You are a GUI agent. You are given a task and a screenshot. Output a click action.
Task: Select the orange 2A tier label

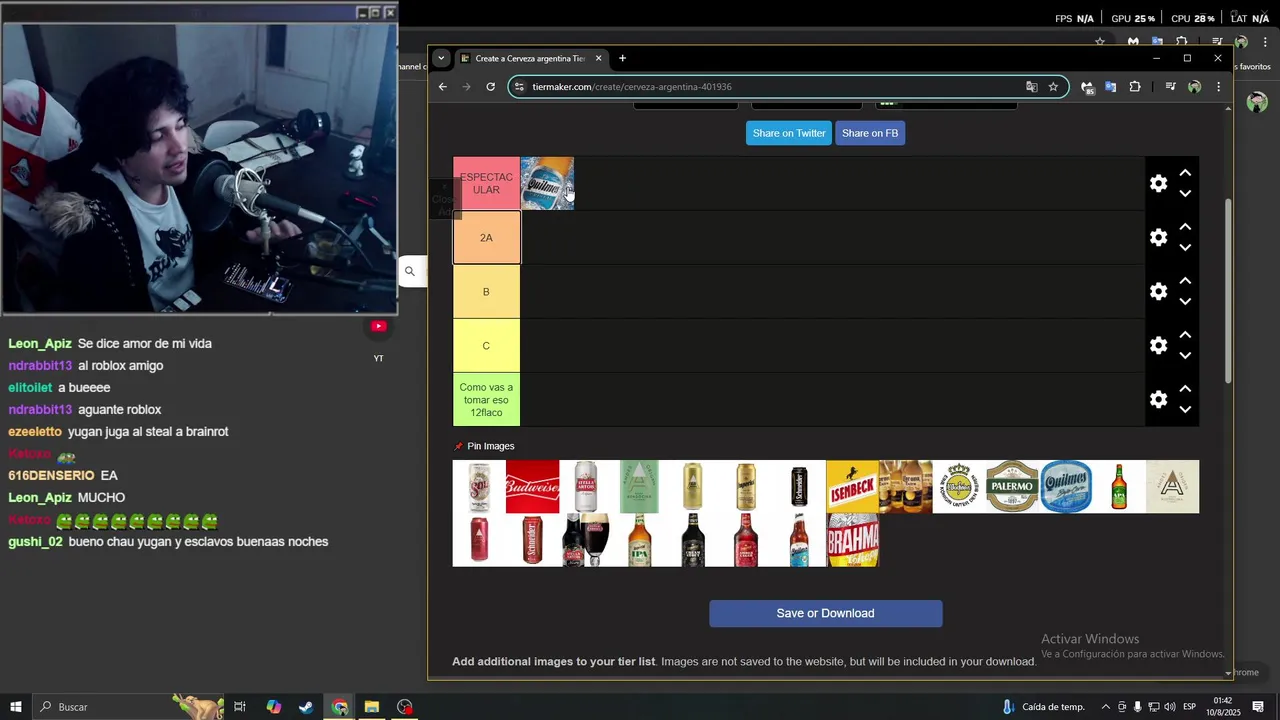coord(486,238)
